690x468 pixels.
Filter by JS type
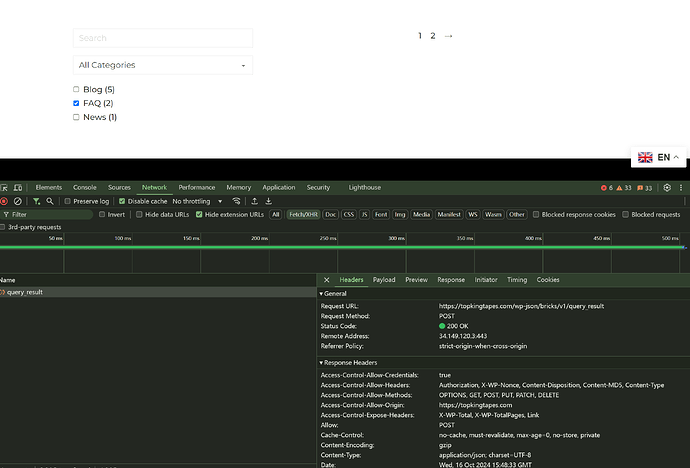pos(364,215)
